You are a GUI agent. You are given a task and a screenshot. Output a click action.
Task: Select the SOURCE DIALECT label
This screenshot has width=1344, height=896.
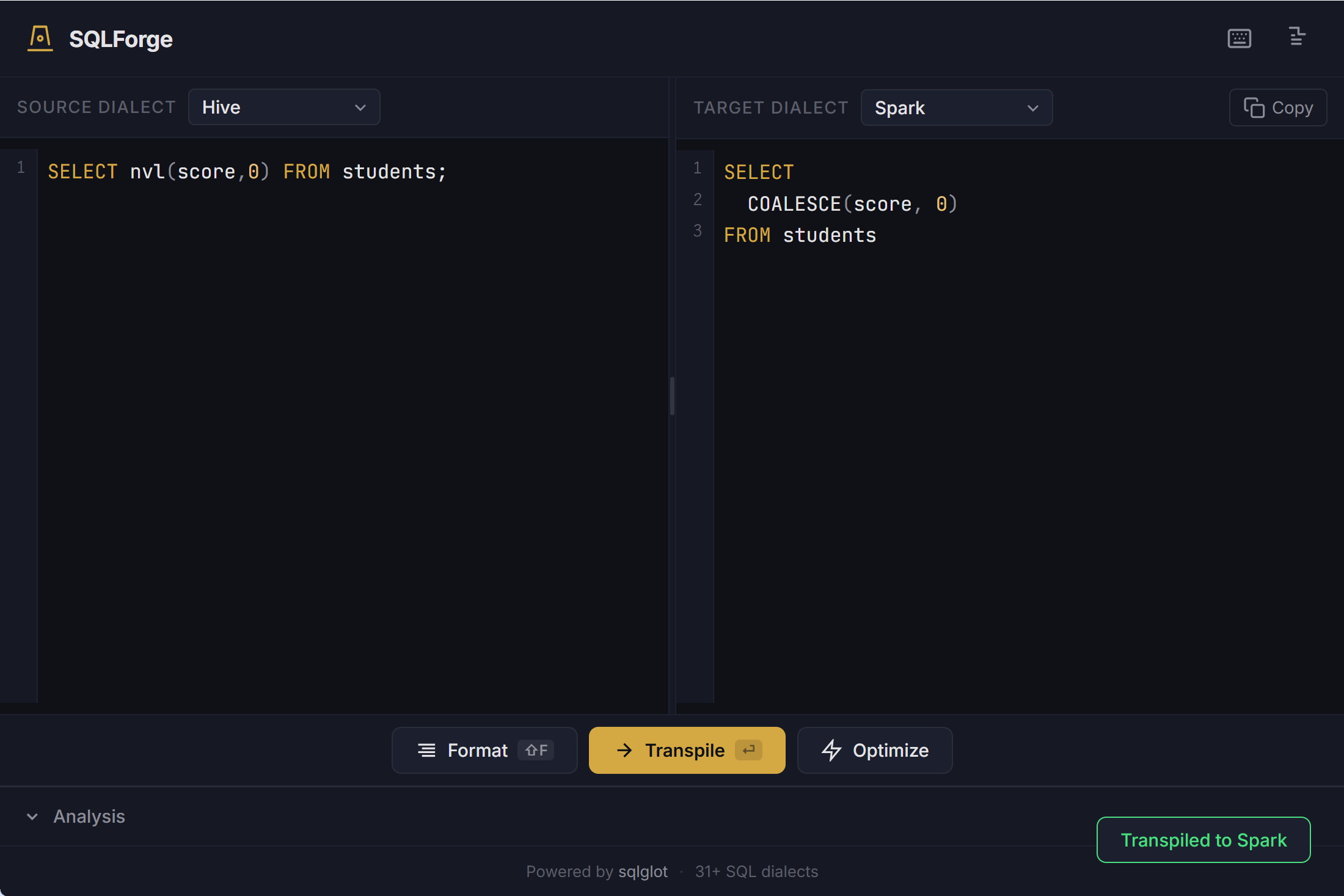tap(96, 107)
